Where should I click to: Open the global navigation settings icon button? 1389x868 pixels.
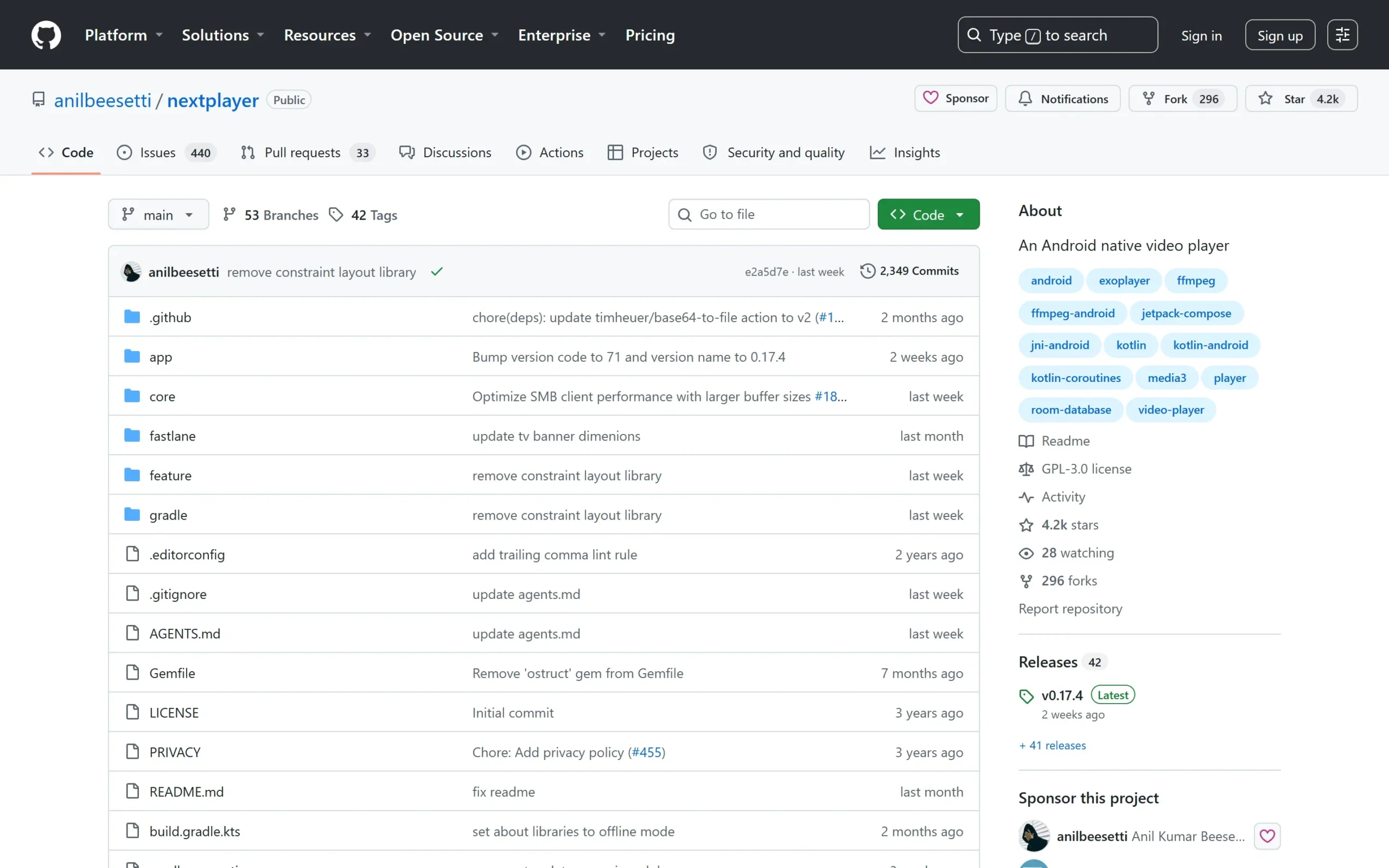click(1342, 35)
